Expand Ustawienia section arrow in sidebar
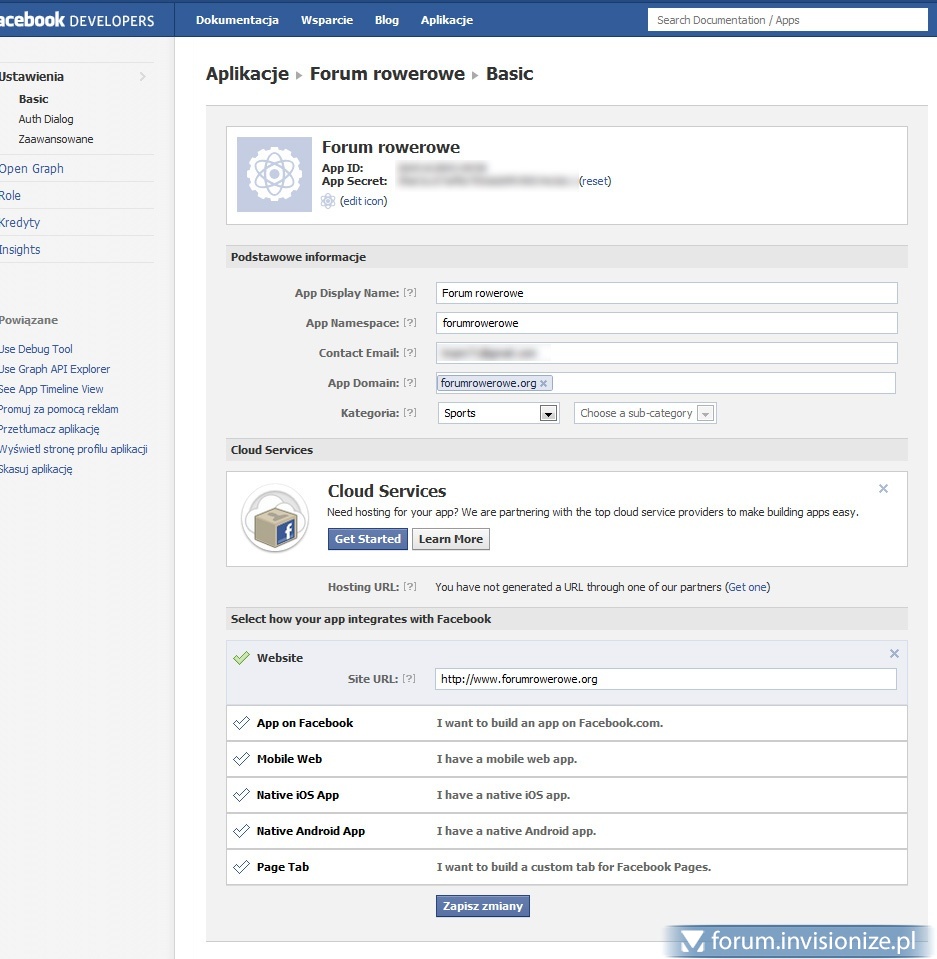This screenshot has height=959, width=937. click(x=142, y=77)
